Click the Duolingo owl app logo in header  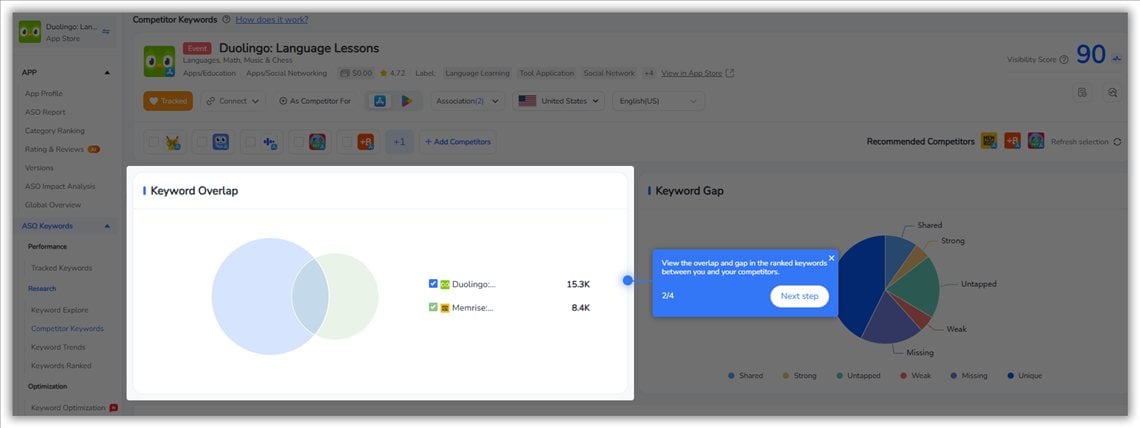click(159, 62)
